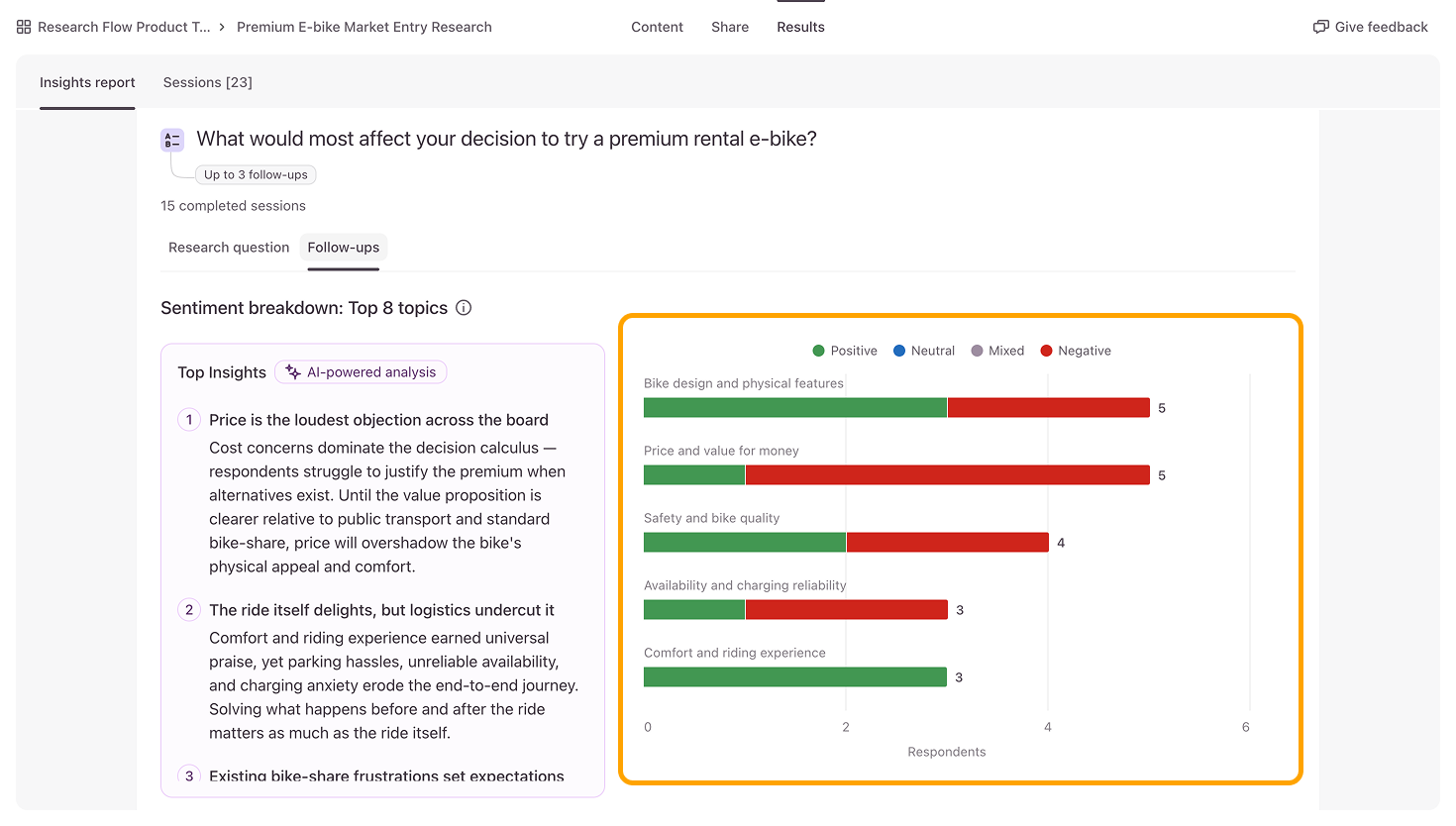Toggle the Neutral legend item
This screenshot has width=1456, height=826.
(x=924, y=351)
